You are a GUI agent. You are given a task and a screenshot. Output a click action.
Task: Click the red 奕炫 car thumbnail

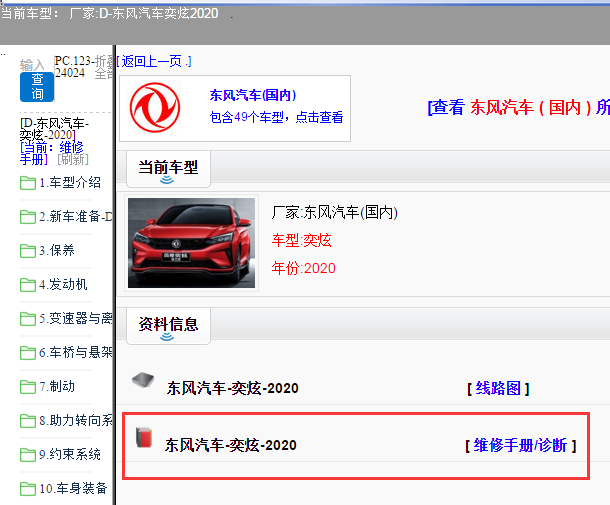[191, 243]
